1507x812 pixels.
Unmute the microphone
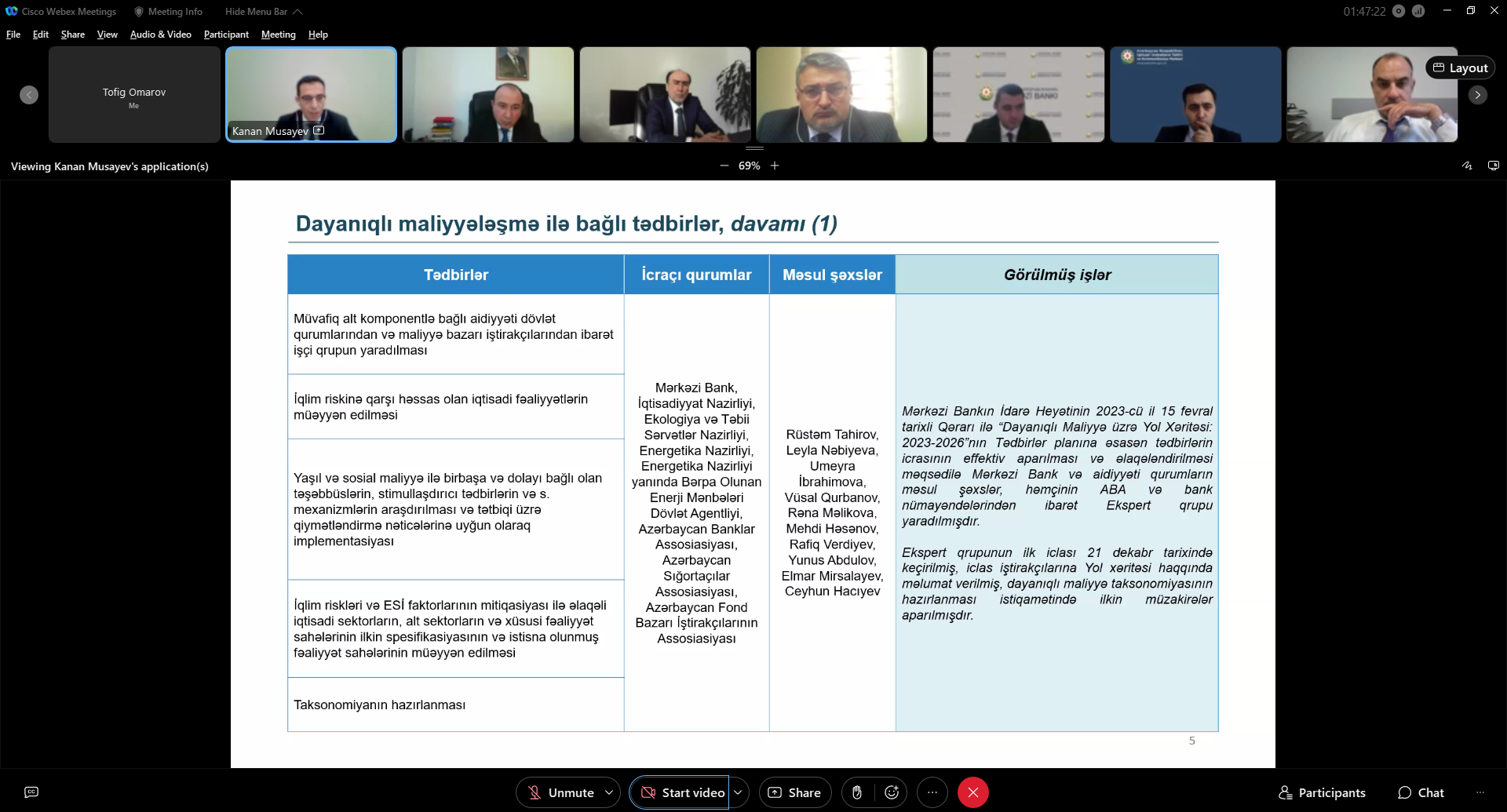point(560,792)
